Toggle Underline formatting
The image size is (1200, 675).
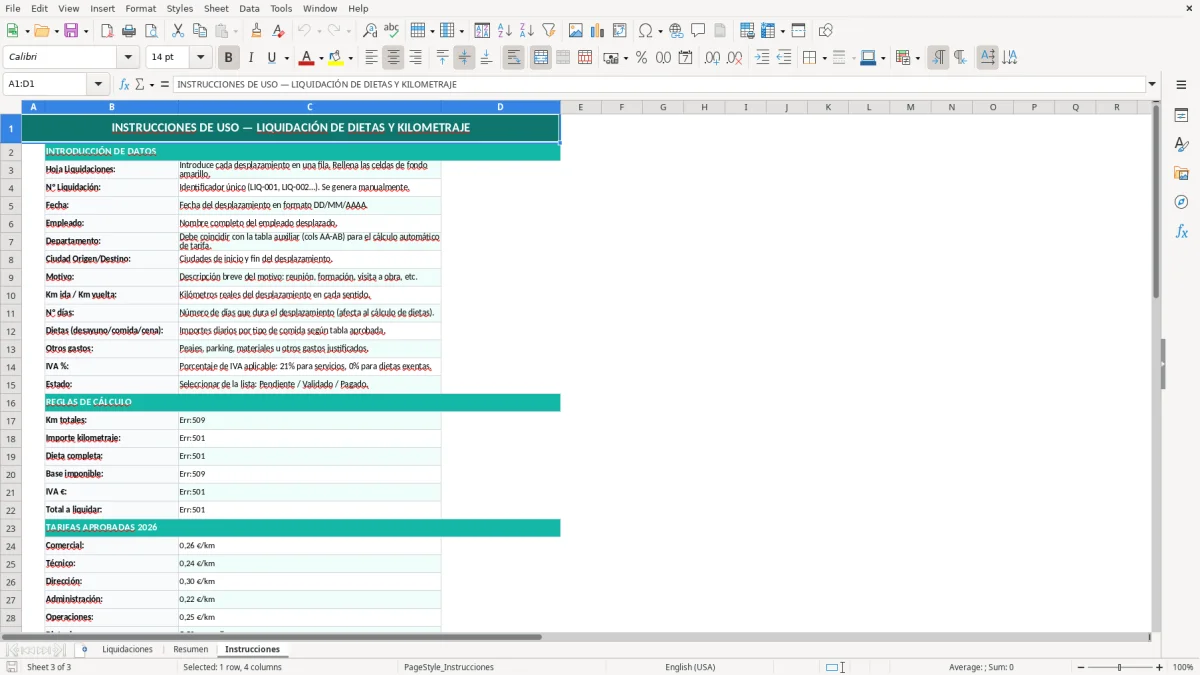tap(270, 58)
